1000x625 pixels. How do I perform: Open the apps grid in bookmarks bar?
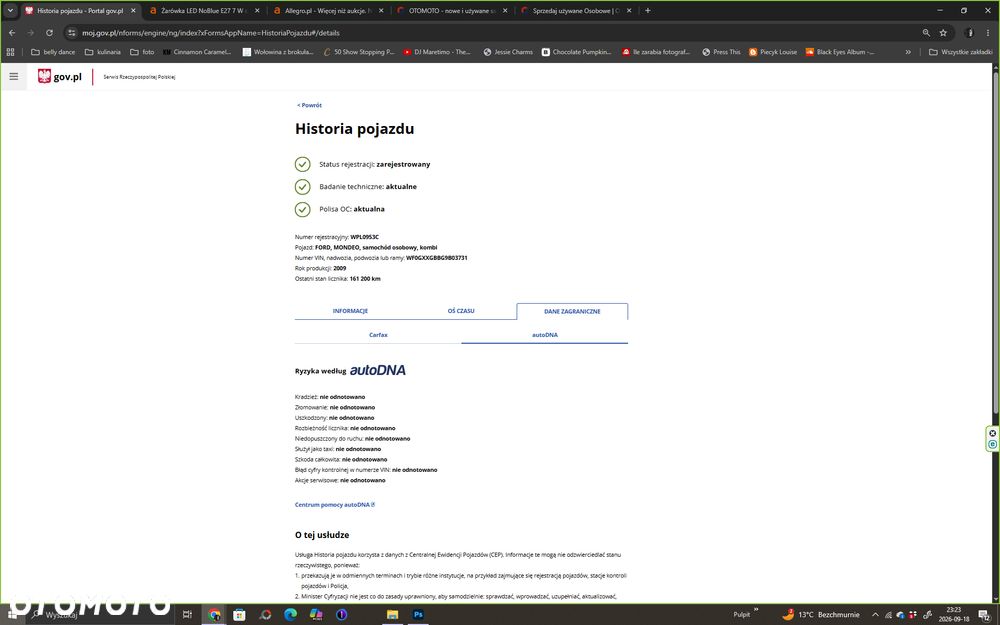tap(10, 52)
